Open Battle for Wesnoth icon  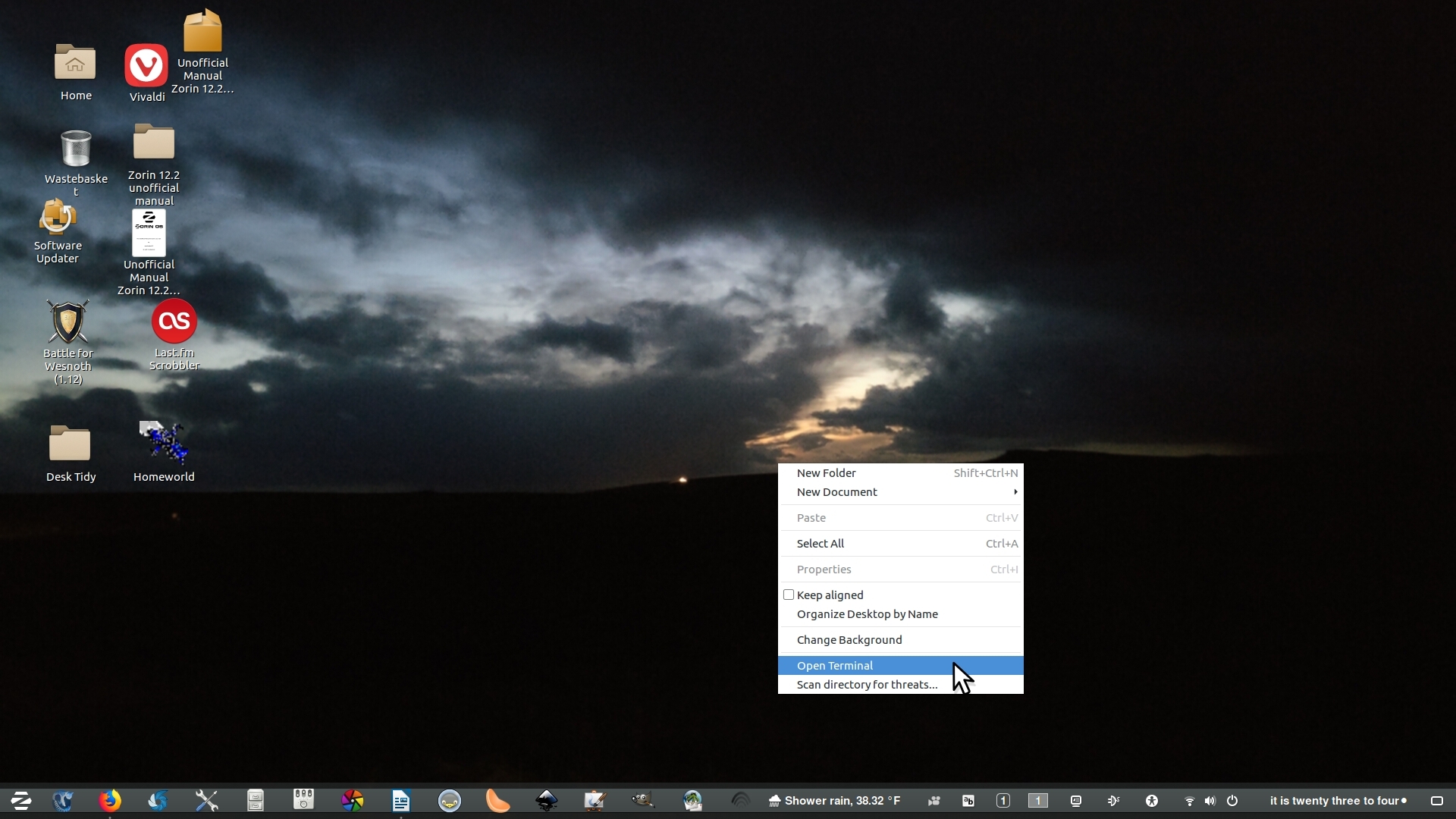coord(68,322)
